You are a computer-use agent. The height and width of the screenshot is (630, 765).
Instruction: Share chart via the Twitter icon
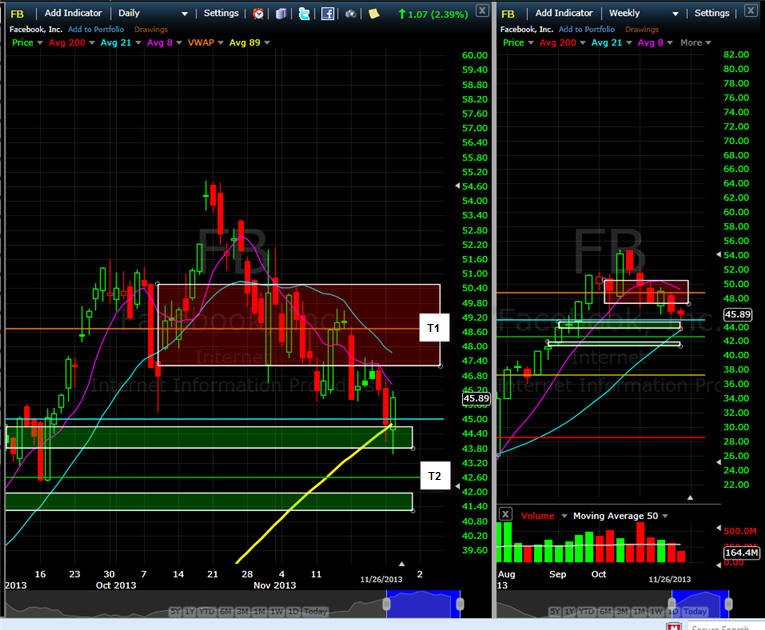(x=304, y=14)
